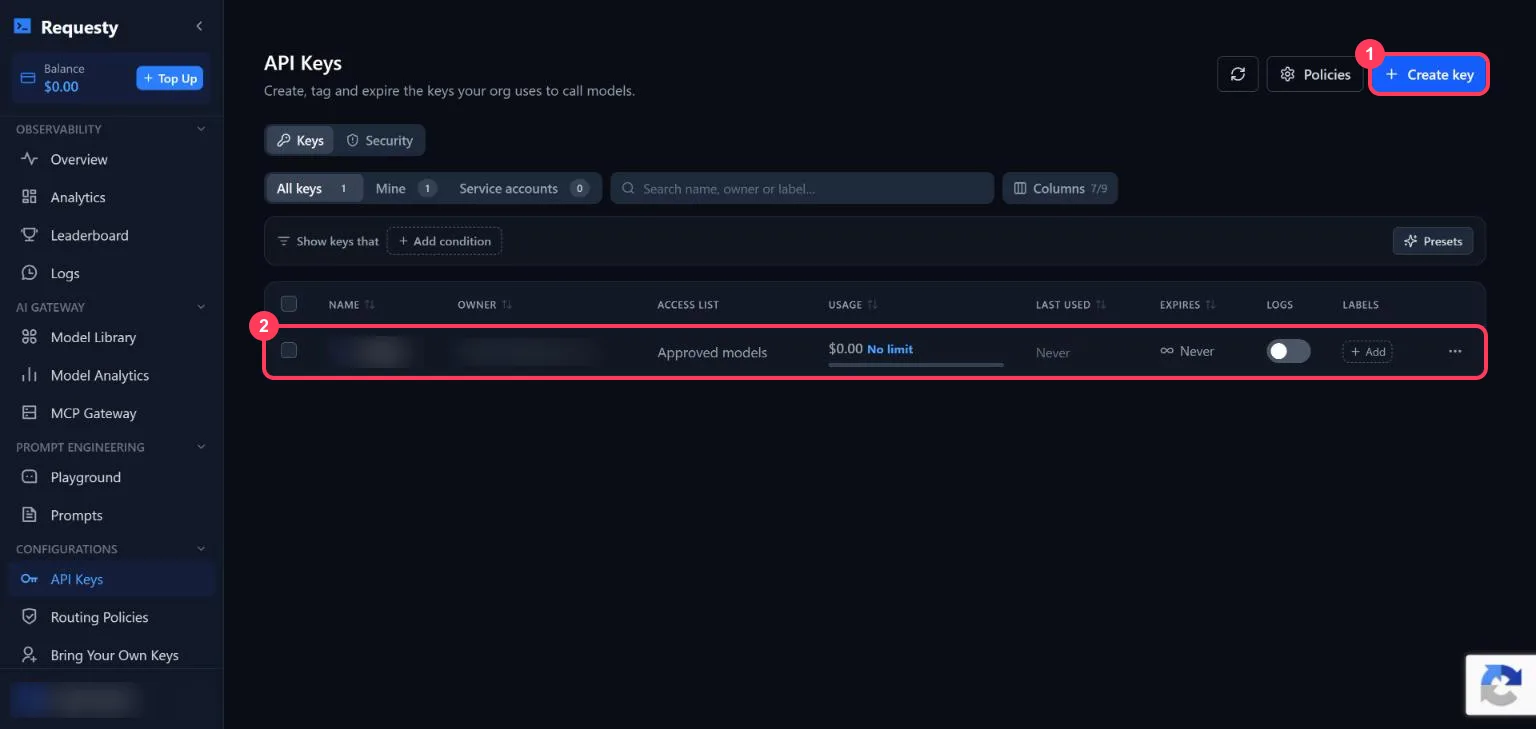Sort by the Name column
This screenshot has width=1536, height=729.
tap(352, 304)
